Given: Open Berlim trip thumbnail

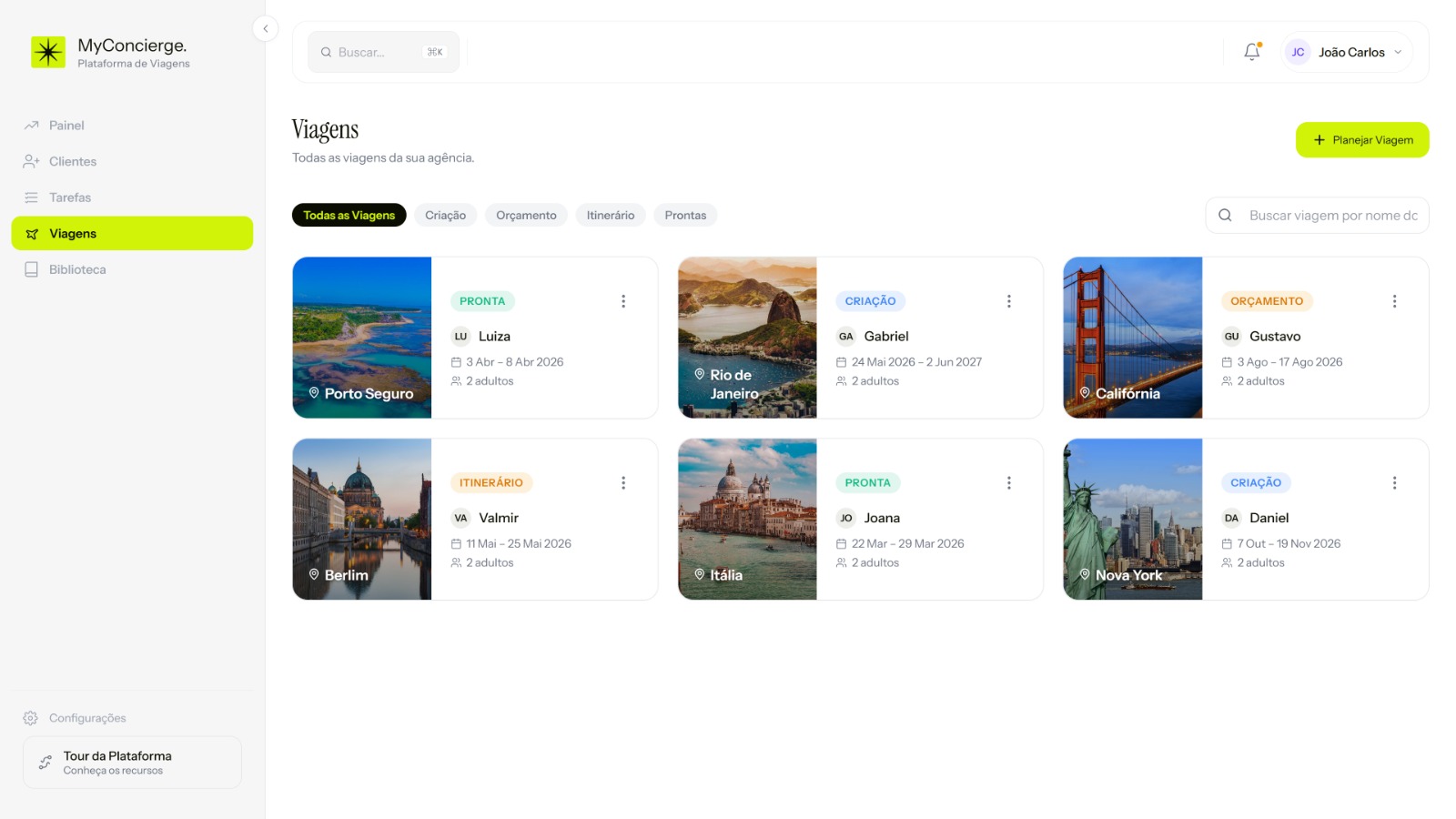Looking at the screenshot, I should click(x=362, y=520).
